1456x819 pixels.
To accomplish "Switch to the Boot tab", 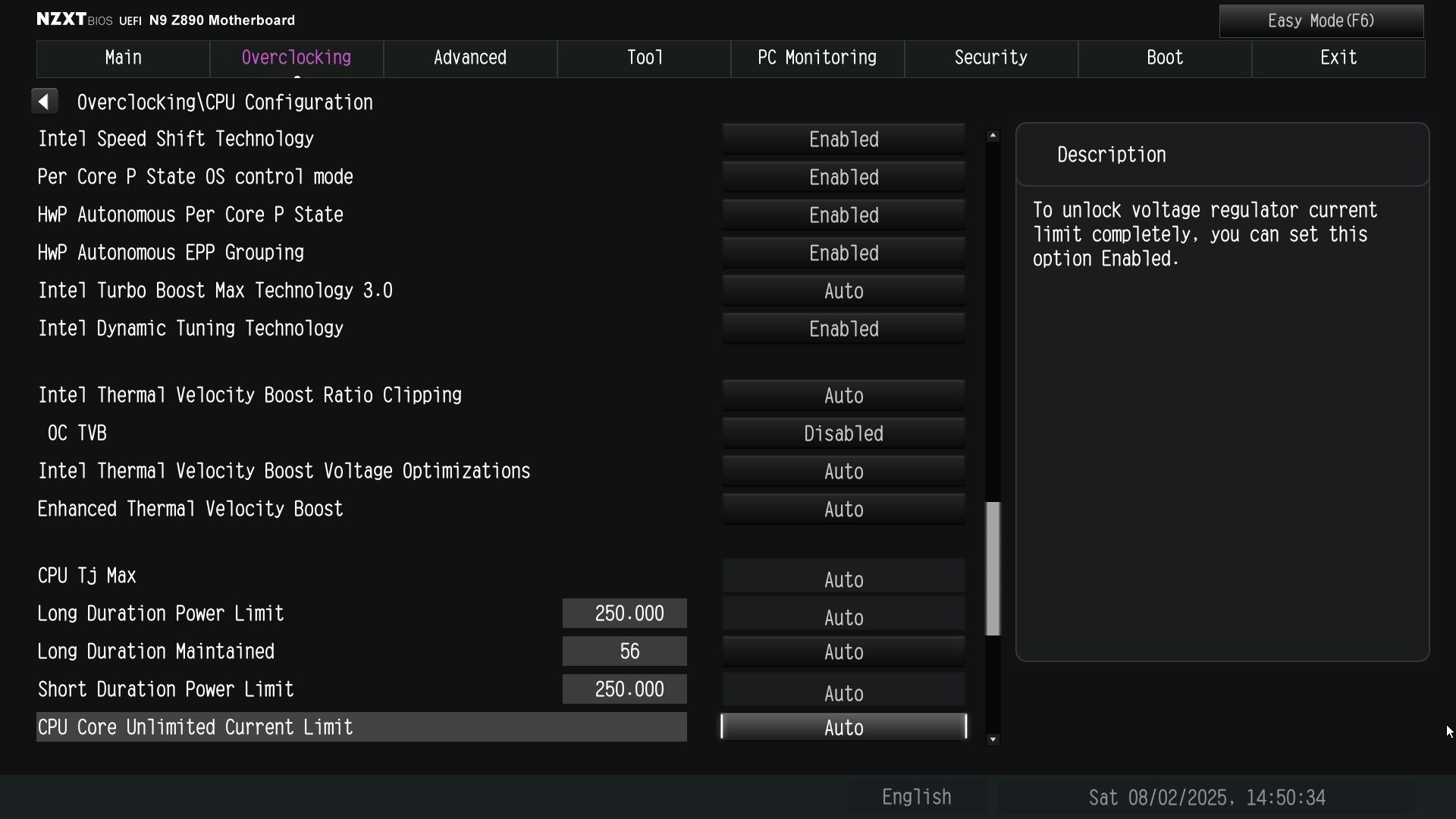I will pos(1165,58).
